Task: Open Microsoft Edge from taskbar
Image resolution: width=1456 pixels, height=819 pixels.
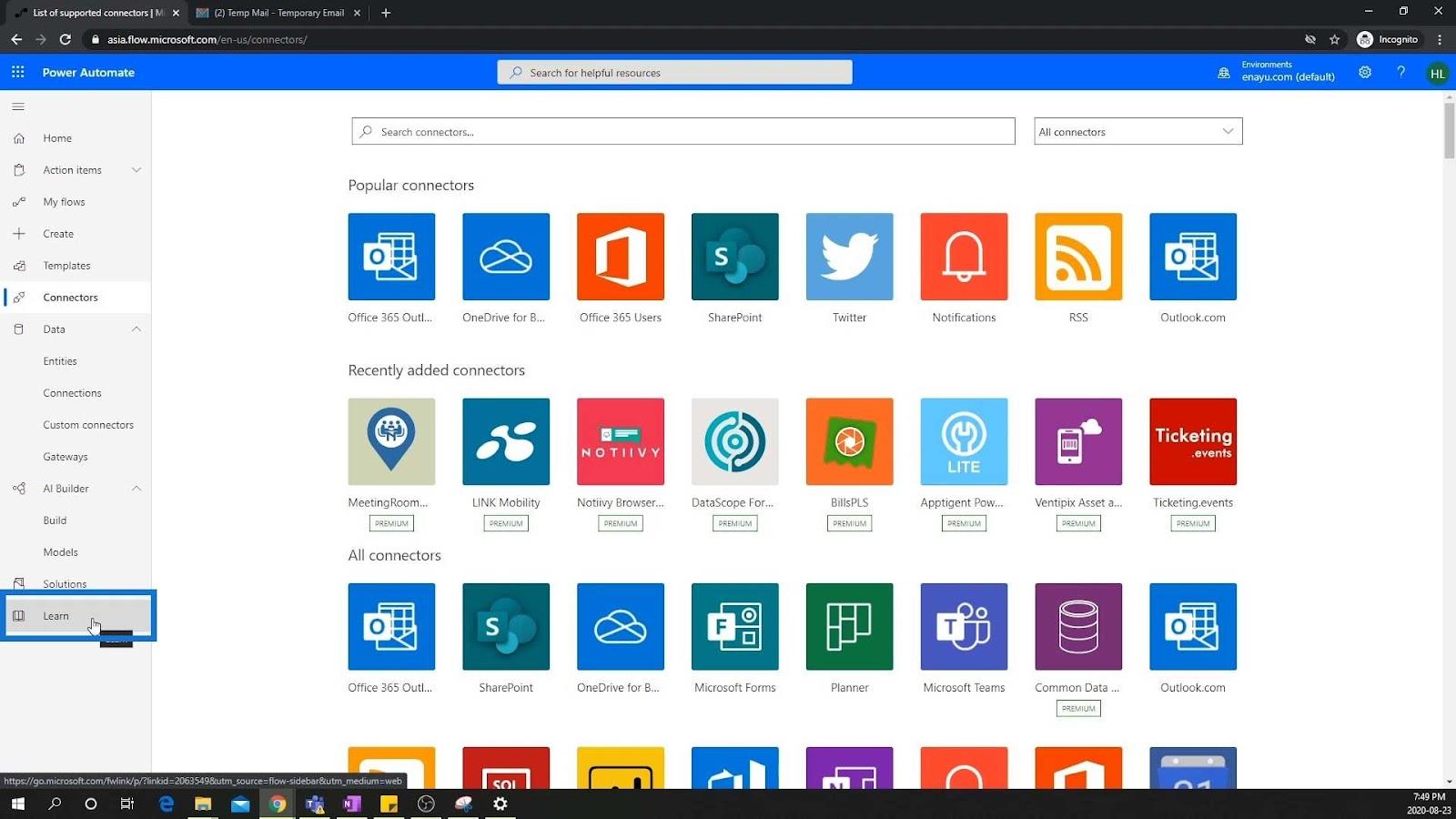Action: (x=167, y=804)
